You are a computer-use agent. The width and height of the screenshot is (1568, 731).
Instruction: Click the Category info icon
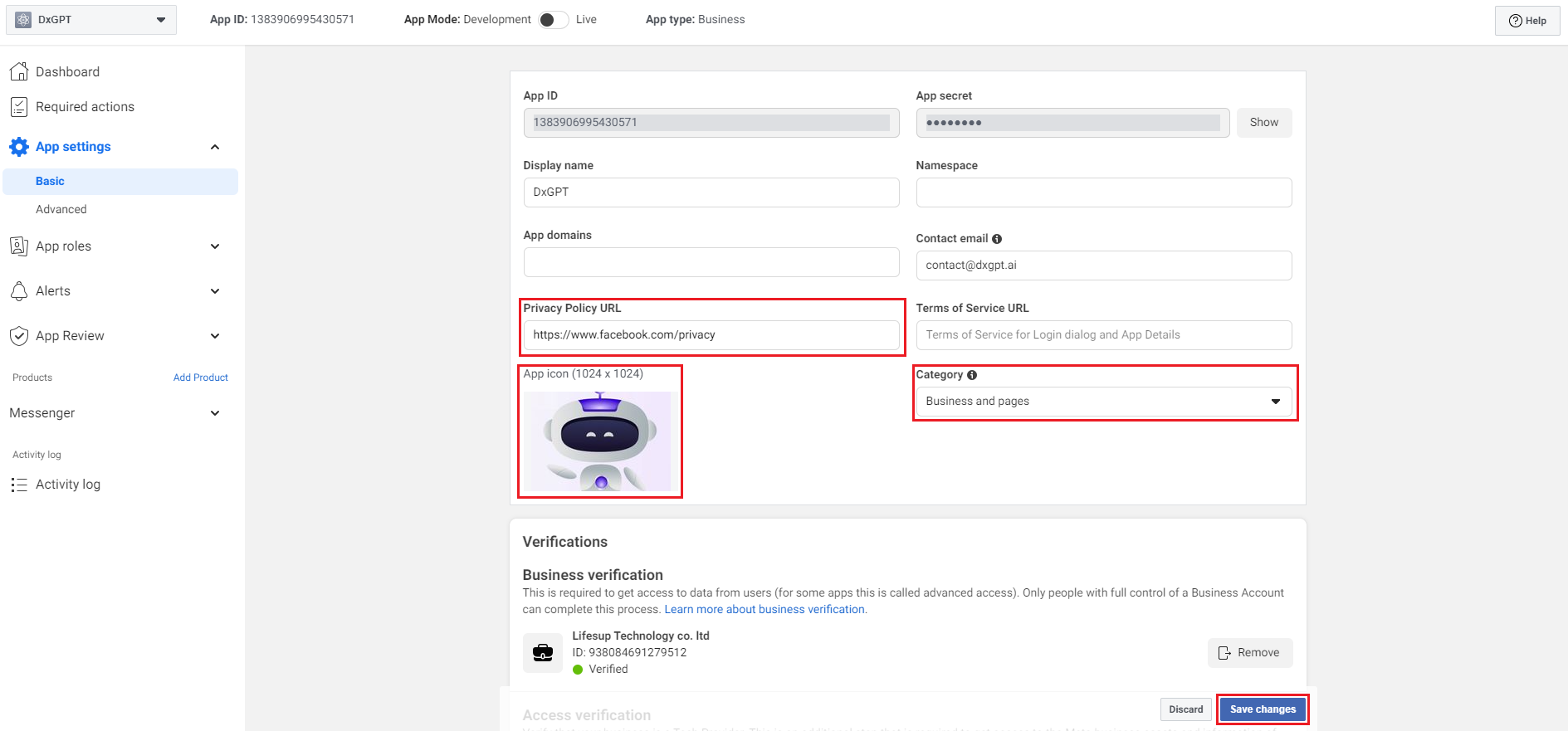tap(972, 375)
